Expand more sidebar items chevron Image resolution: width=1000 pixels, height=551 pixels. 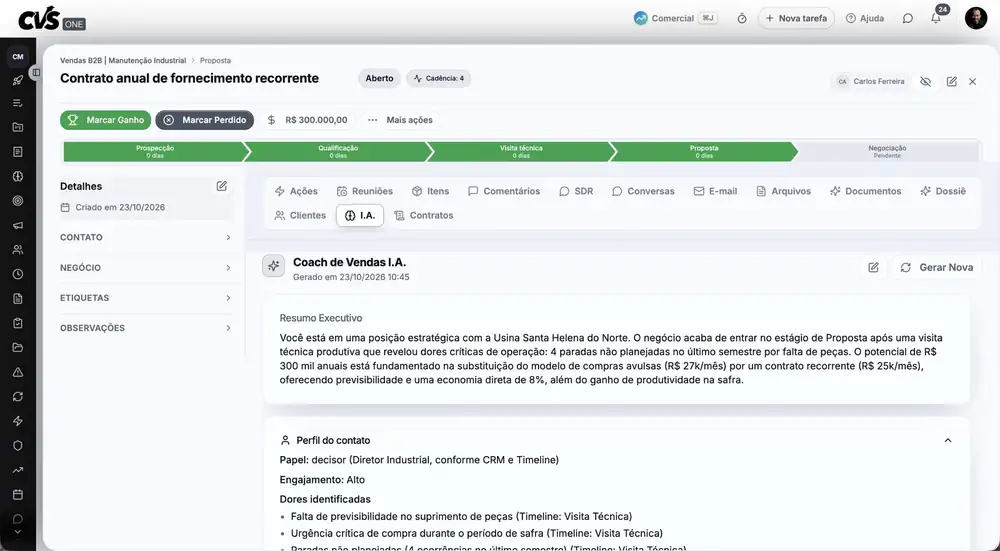[x=18, y=532]
